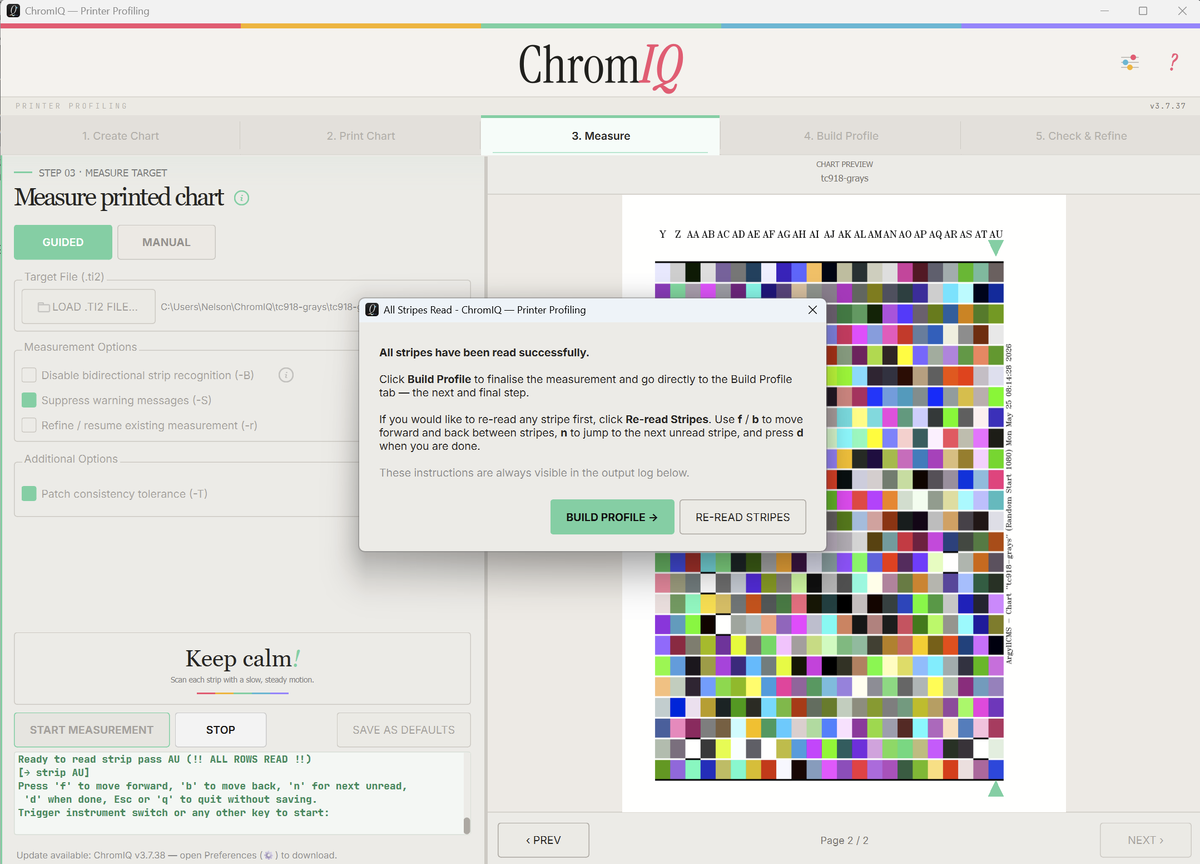Viewport: 1200px width, 864px height.
Task: Click the output log scrollbar
Action: pyautogui.click(x=466, y=825)
